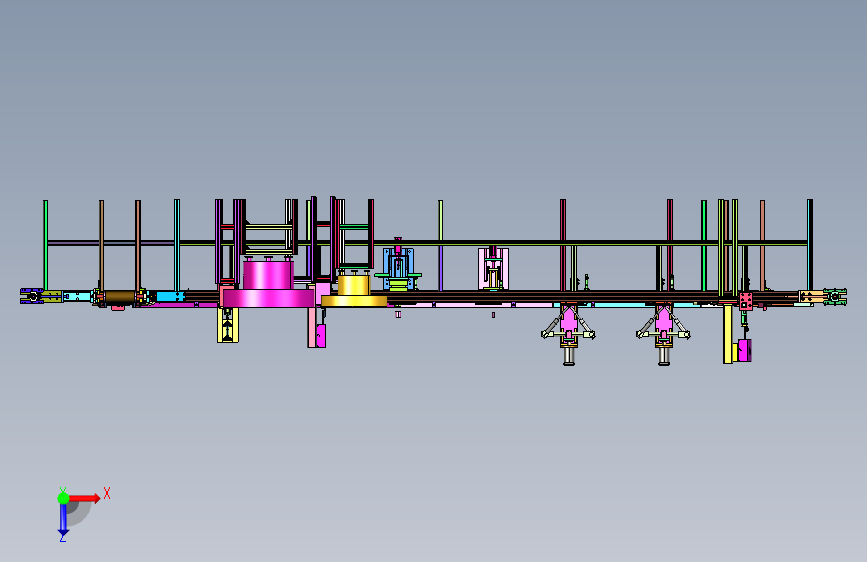867x562 pixels.
Task: Click the blue Z axis of the orientation triad
Action: (x=63, y=521)
